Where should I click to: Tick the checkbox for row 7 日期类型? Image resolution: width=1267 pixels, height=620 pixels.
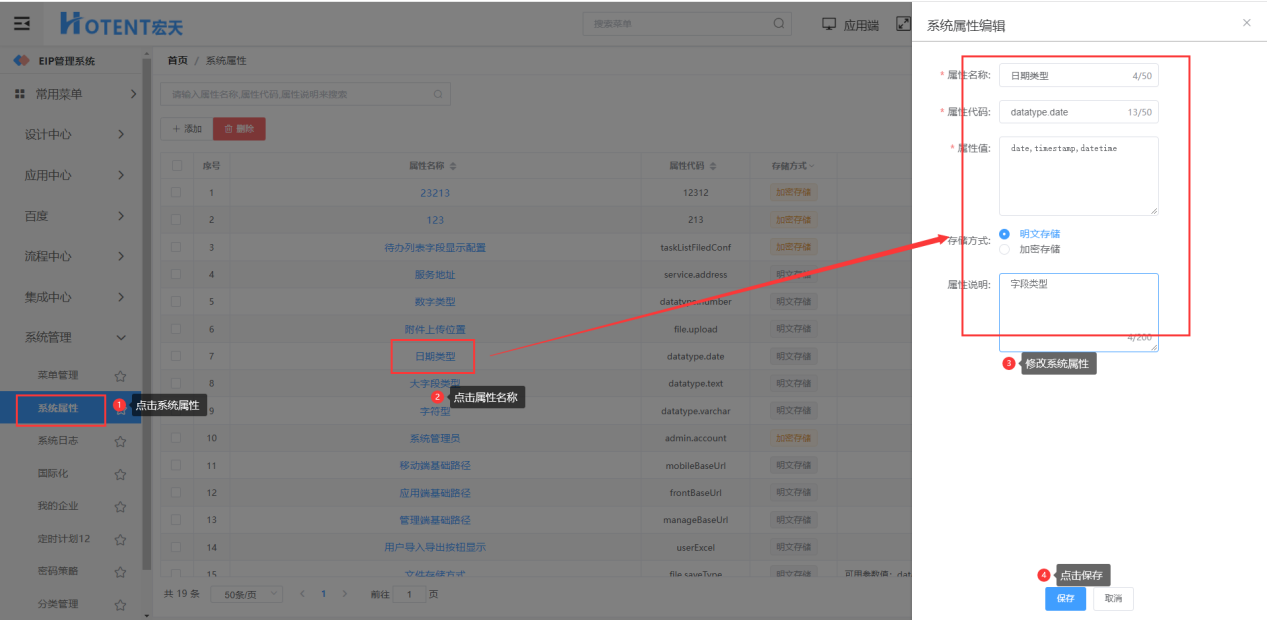[177, 356]
